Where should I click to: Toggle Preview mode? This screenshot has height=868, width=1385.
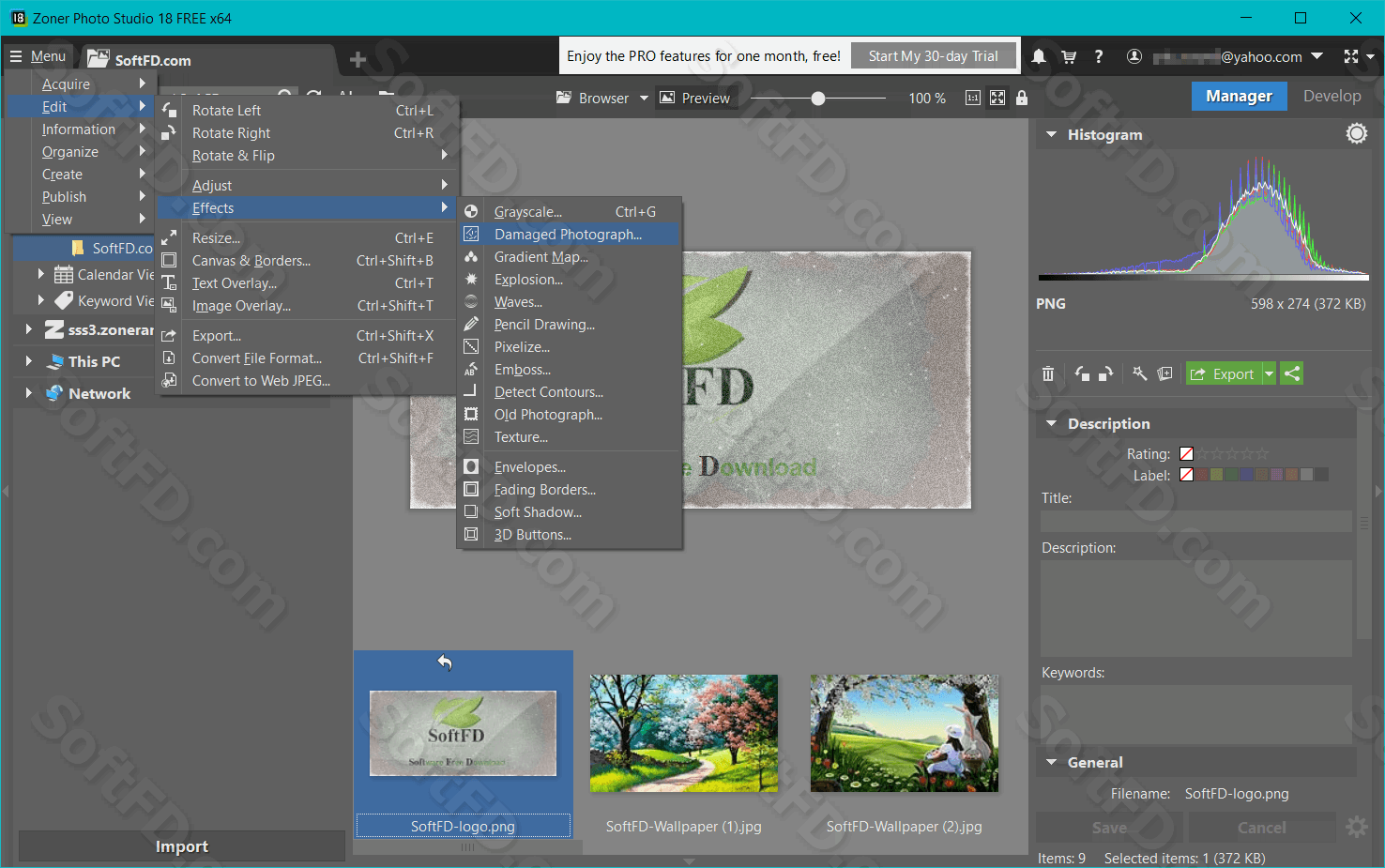pyautogui.click(x=695, y=98)
